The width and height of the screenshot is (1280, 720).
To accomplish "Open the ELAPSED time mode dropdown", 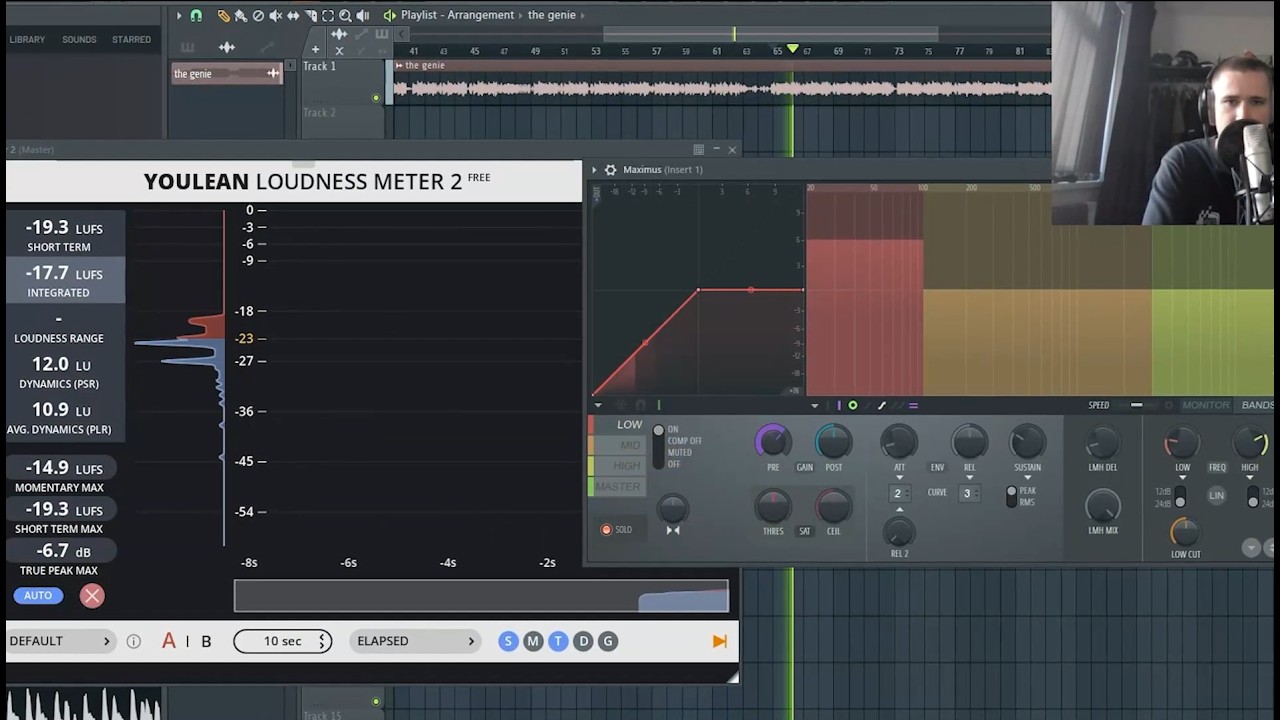I will [416, 641].
